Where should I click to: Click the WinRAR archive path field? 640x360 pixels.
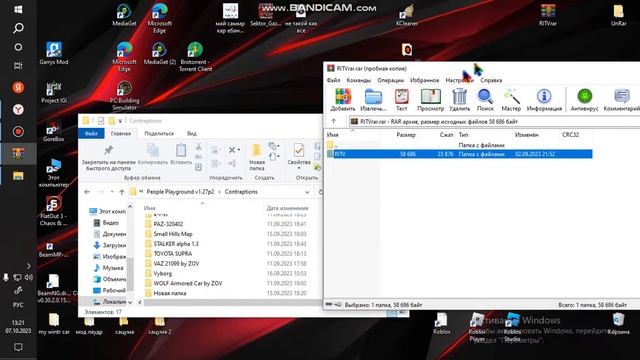pos(495,121)
